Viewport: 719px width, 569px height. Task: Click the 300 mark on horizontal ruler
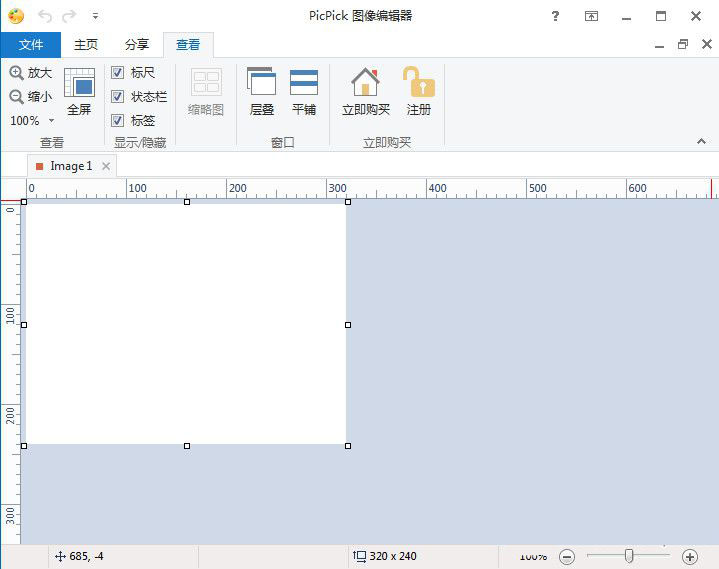point(337,188)
